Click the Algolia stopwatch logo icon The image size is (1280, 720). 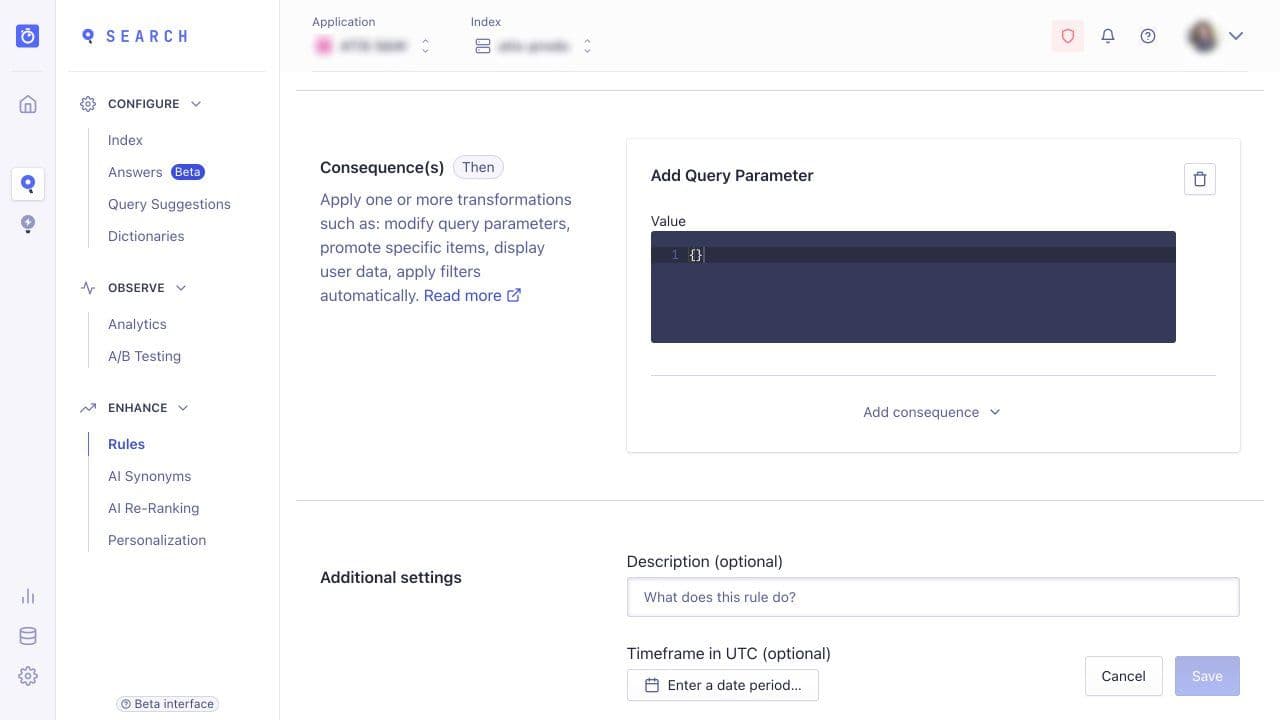pos(28,36)
